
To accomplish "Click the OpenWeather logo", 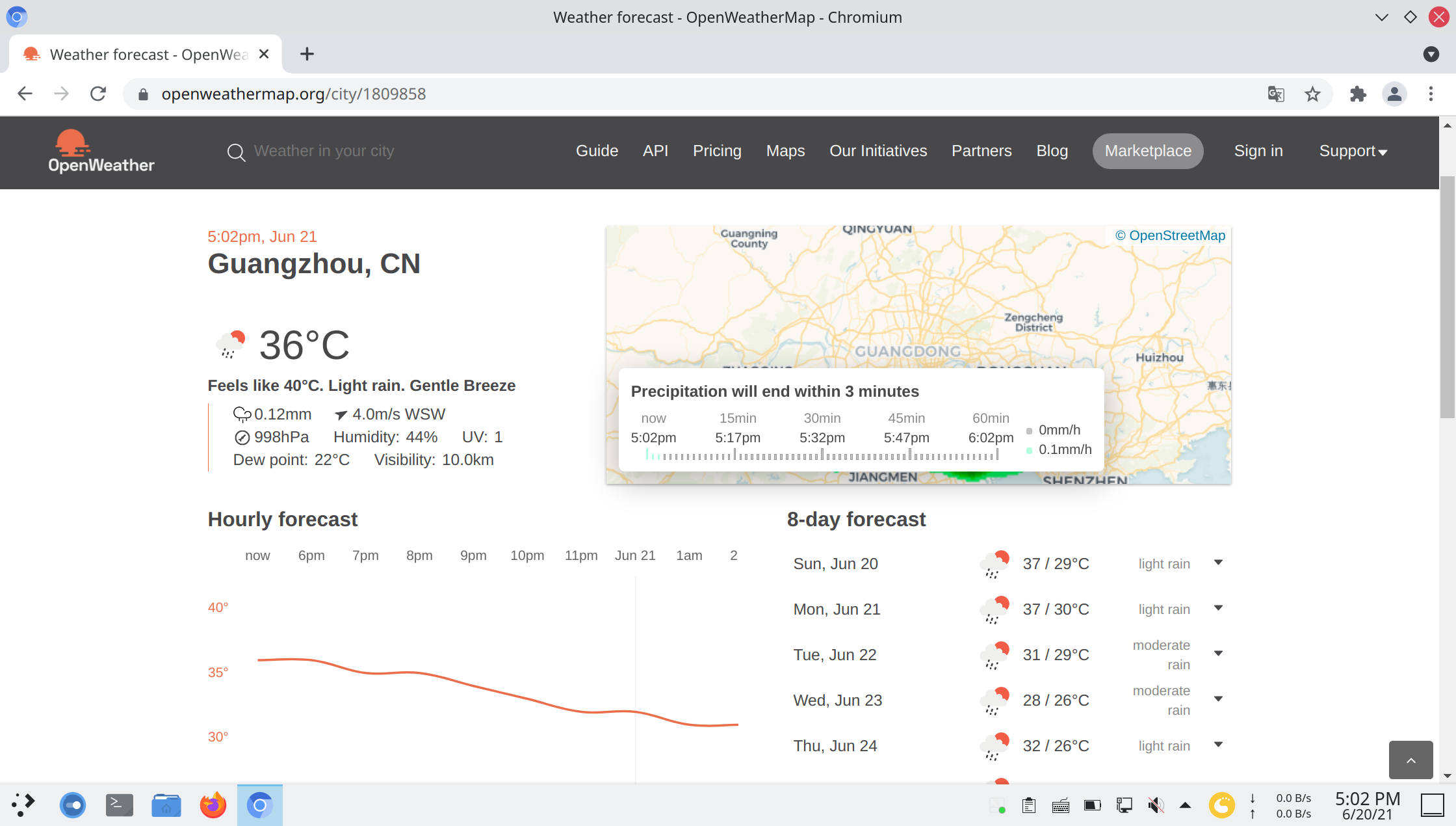I will point(101,152).
